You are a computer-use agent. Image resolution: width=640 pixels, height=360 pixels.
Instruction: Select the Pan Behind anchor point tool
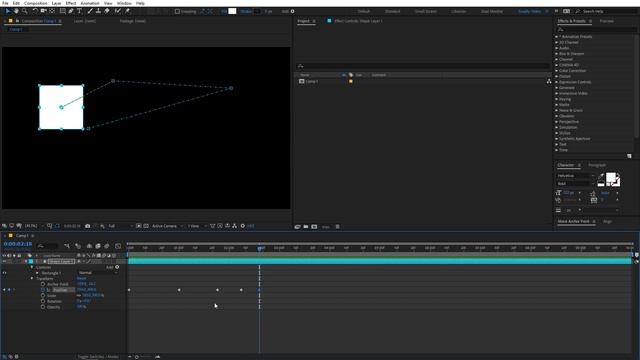point(52,11)
